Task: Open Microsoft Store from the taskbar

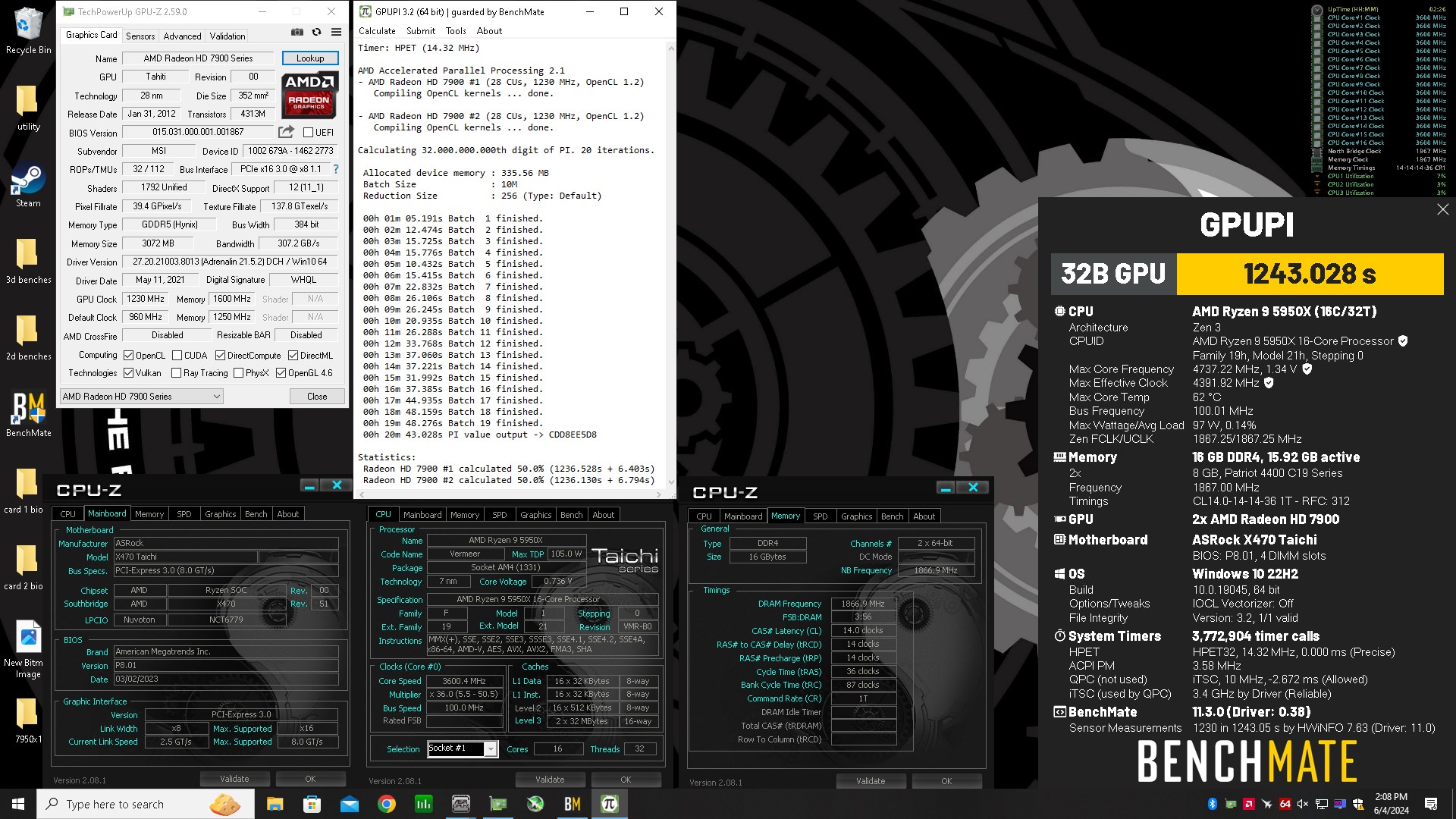Action: click(312, 804)
